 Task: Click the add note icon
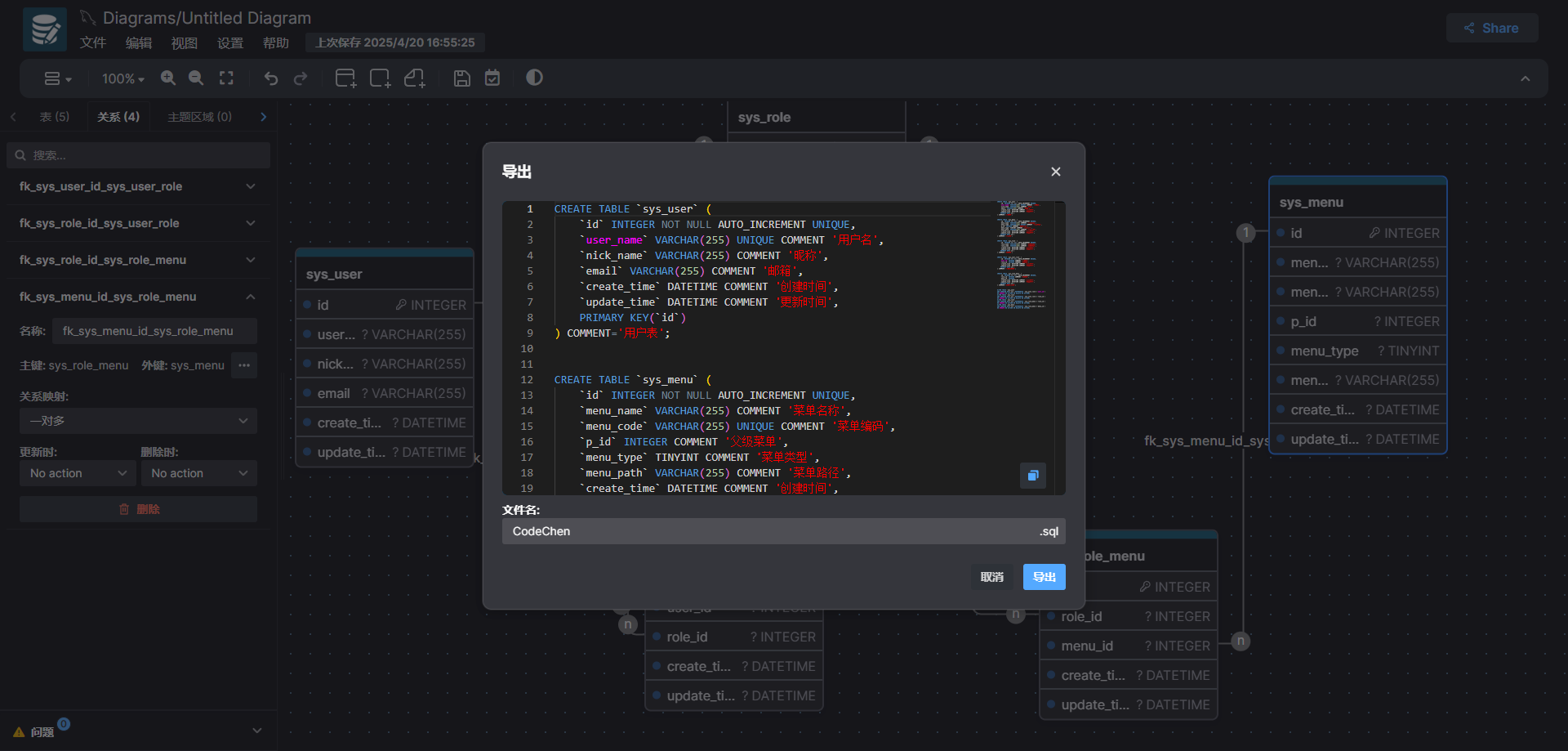415,78
